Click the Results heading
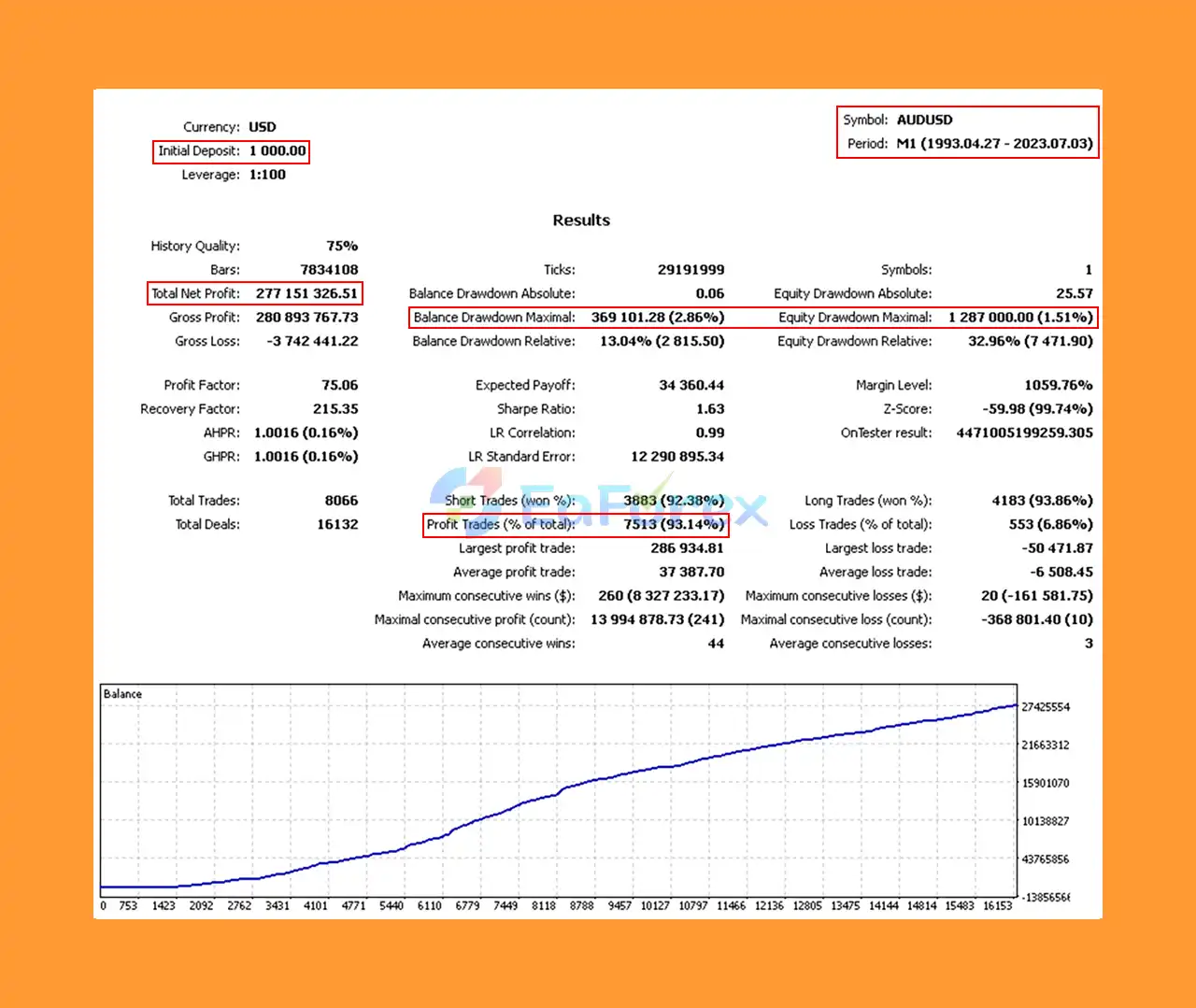1196x1008 pixels. (581, 220)
